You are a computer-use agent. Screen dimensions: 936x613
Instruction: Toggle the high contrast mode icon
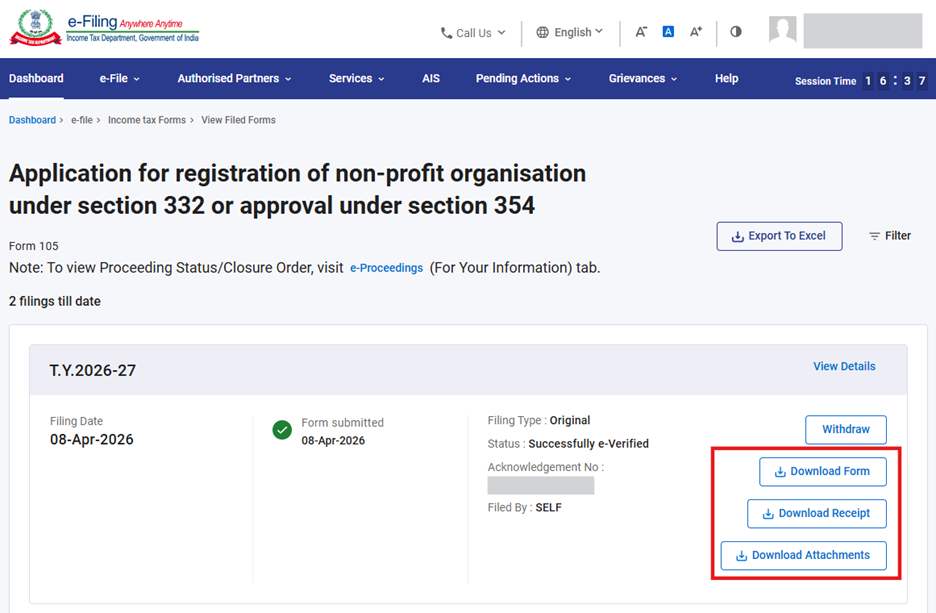736,32
